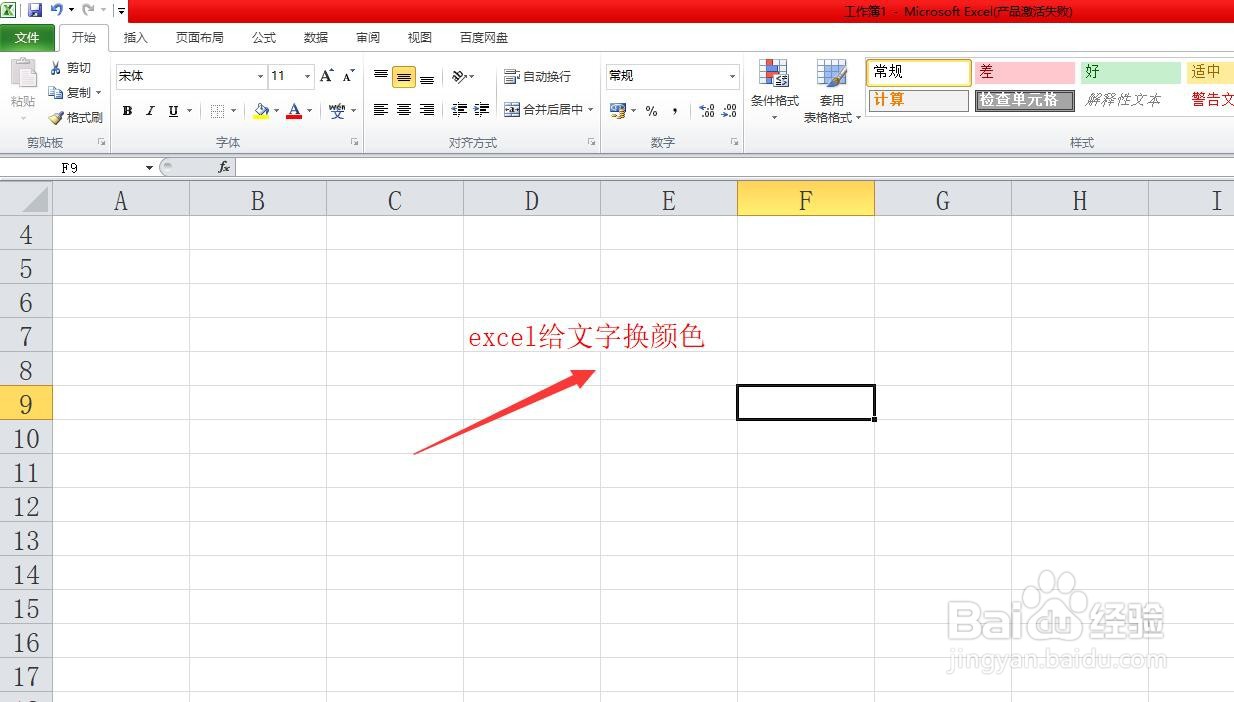Toggle Underline formatting
Screen dimensions: 1234x702
click(x=173, y=111)
